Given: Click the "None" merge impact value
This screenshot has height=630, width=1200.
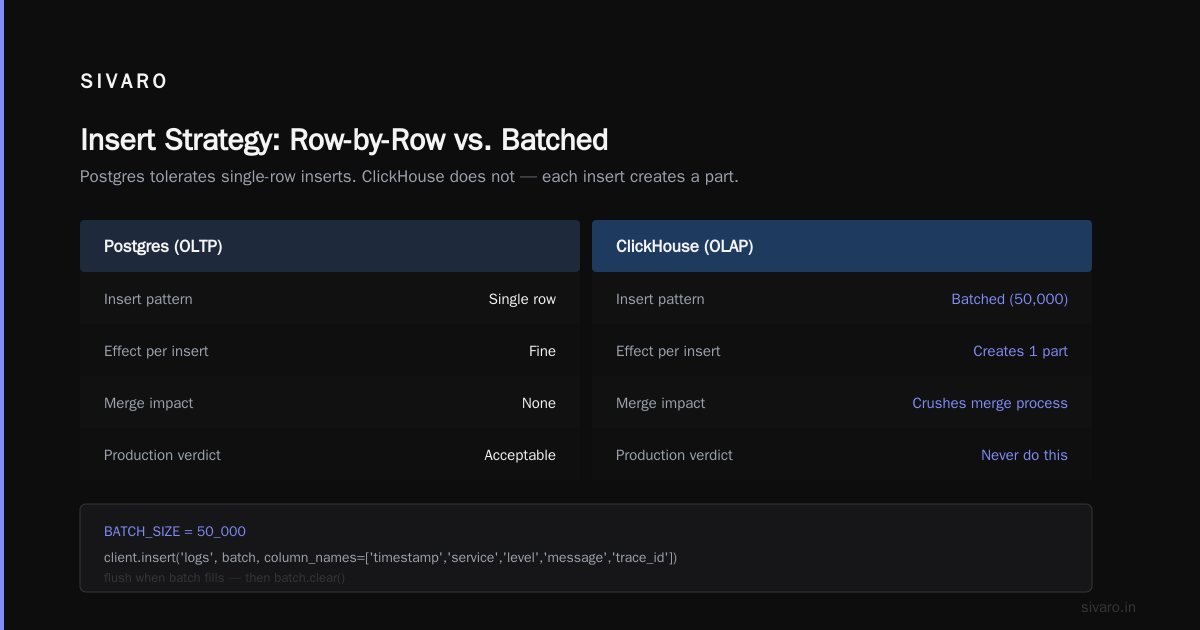Looking at the screenshot, I should click(x=539, y=403).
